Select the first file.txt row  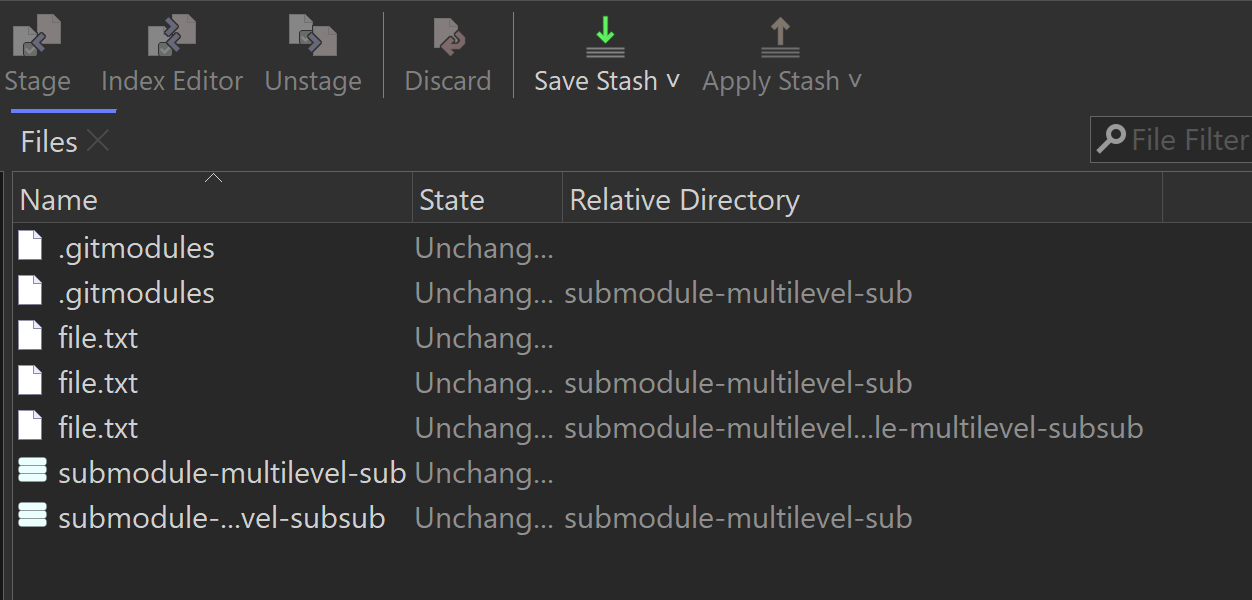[96, 337]
